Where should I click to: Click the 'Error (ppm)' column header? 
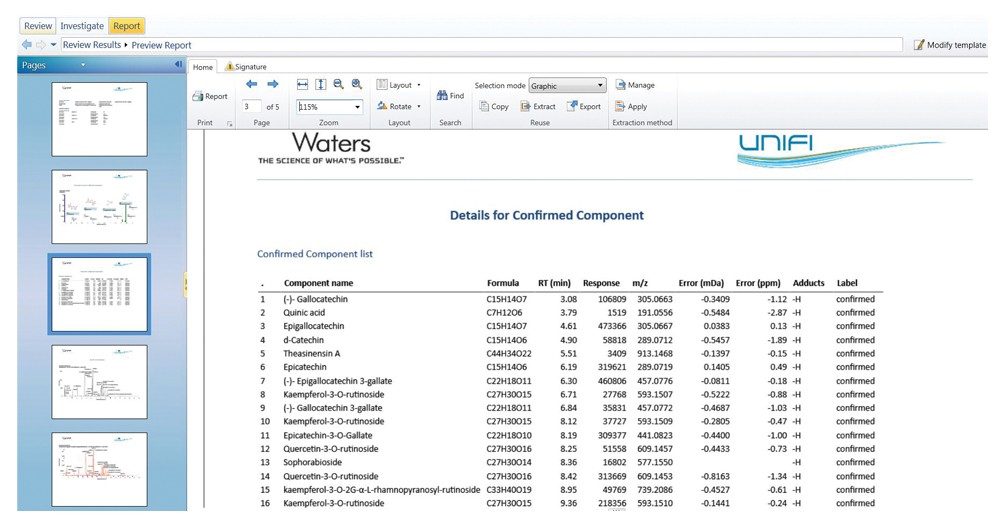[x=758, y=283]
